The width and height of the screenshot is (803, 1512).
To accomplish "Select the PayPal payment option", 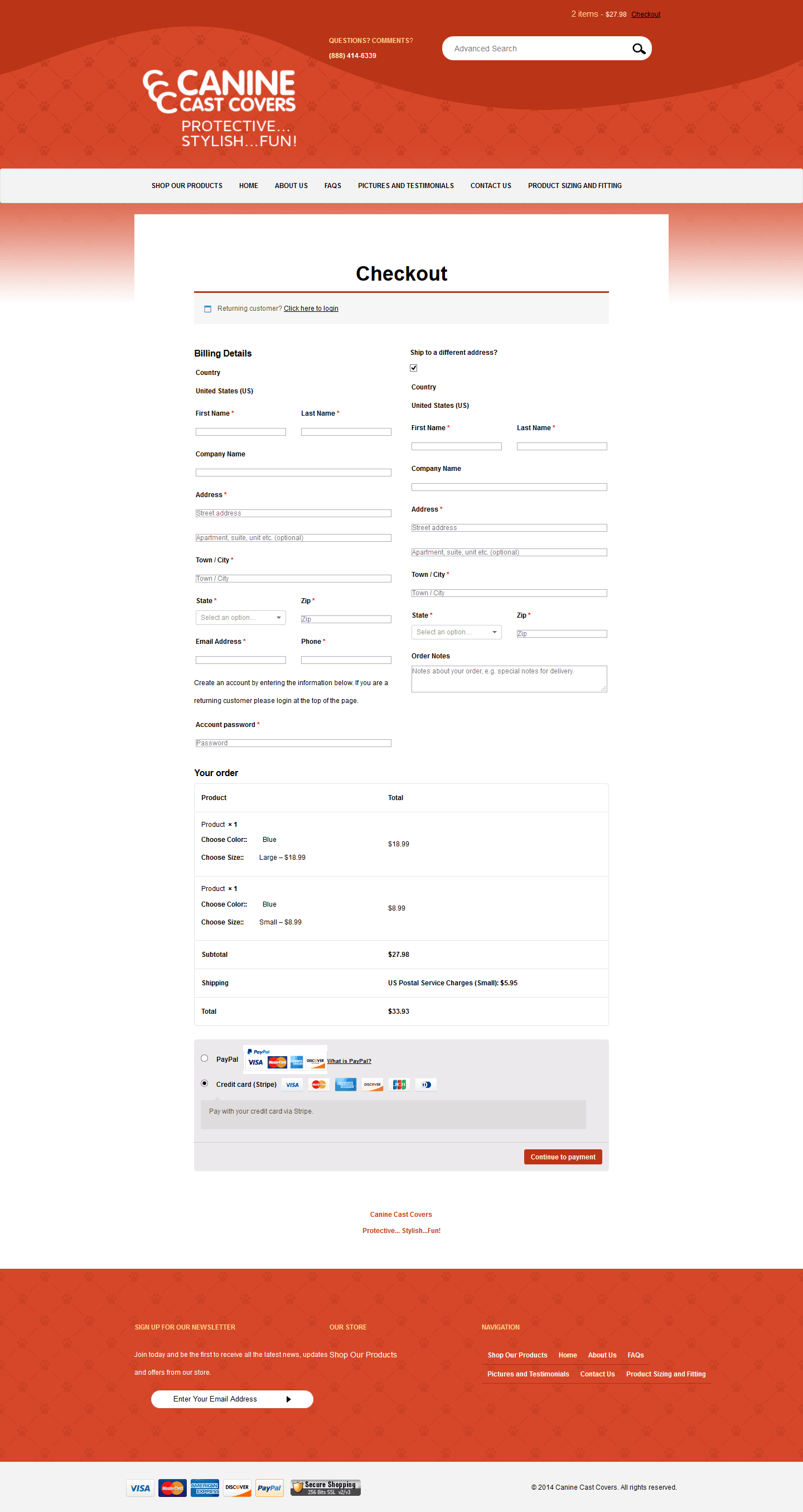I will 204,1058.
